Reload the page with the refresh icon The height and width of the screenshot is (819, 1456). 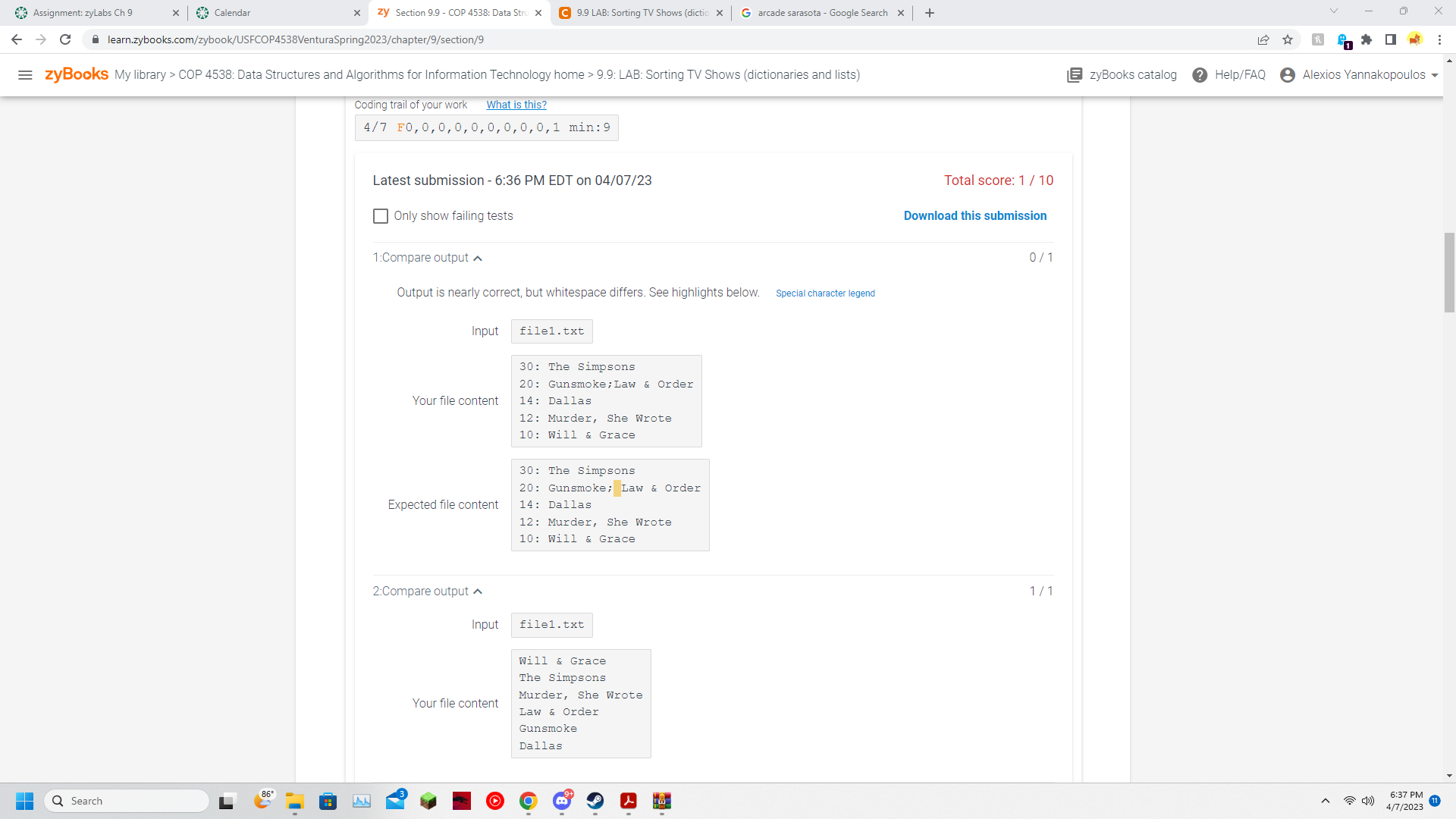tap(65, 39)
